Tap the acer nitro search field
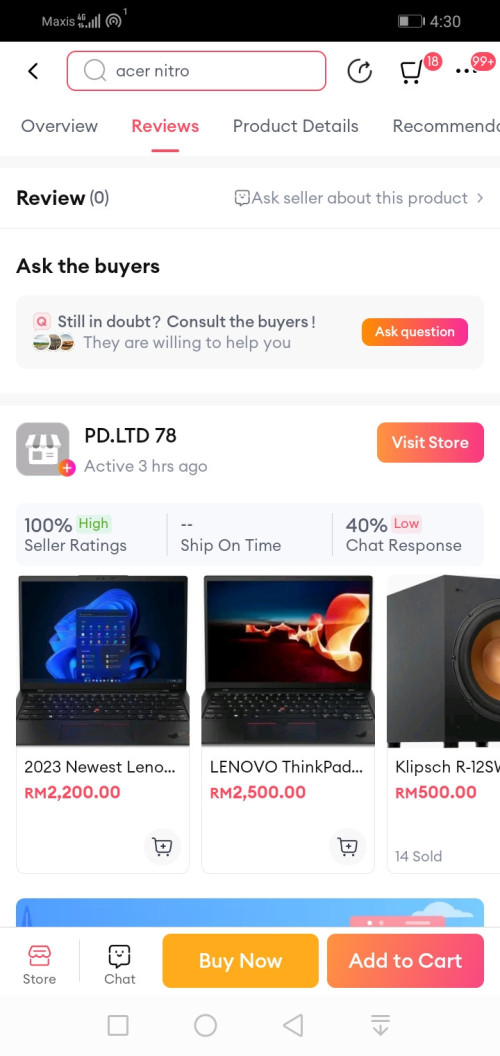Screen dimensions: 500x1056 coord(196,71)
